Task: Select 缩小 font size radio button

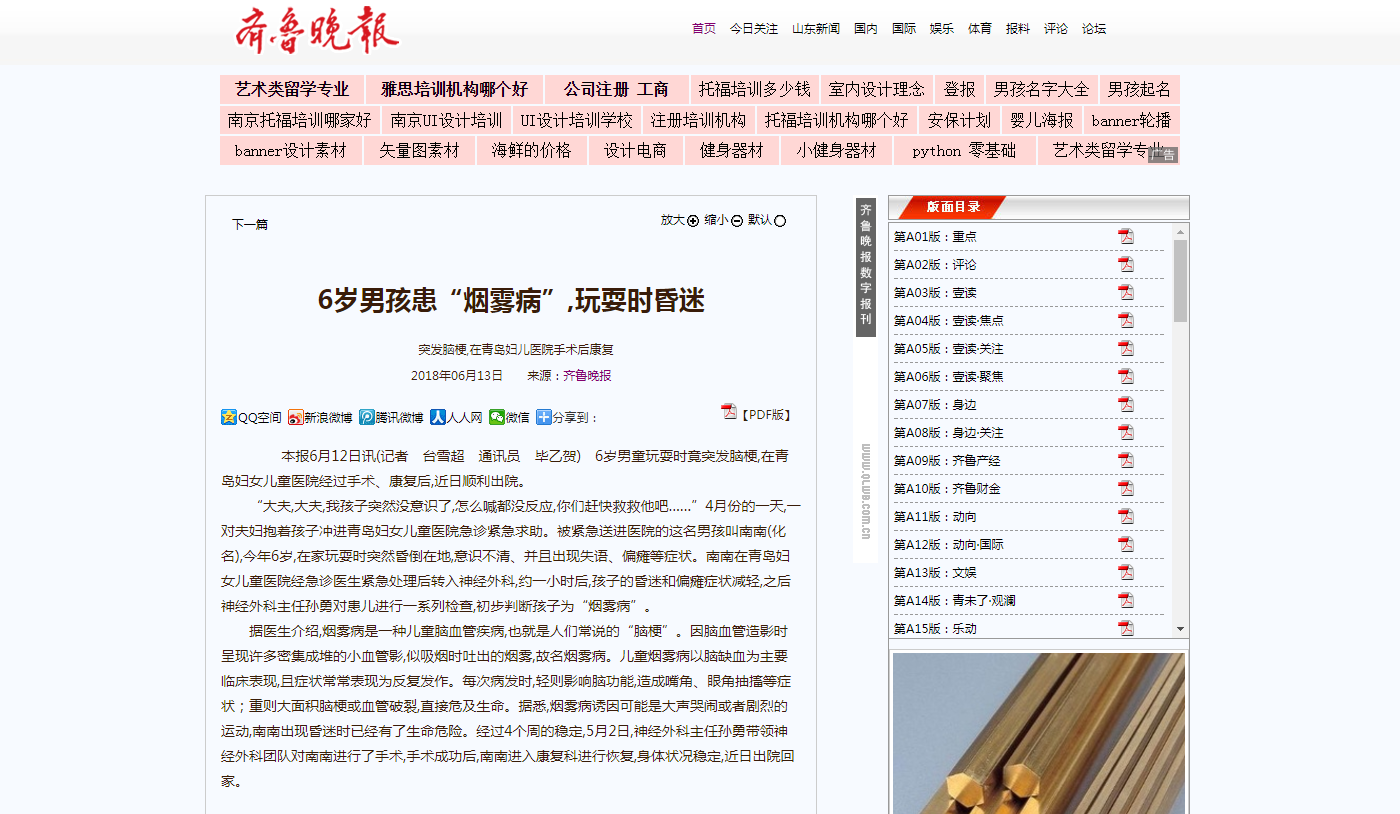Action: click(x=737, y=221)
